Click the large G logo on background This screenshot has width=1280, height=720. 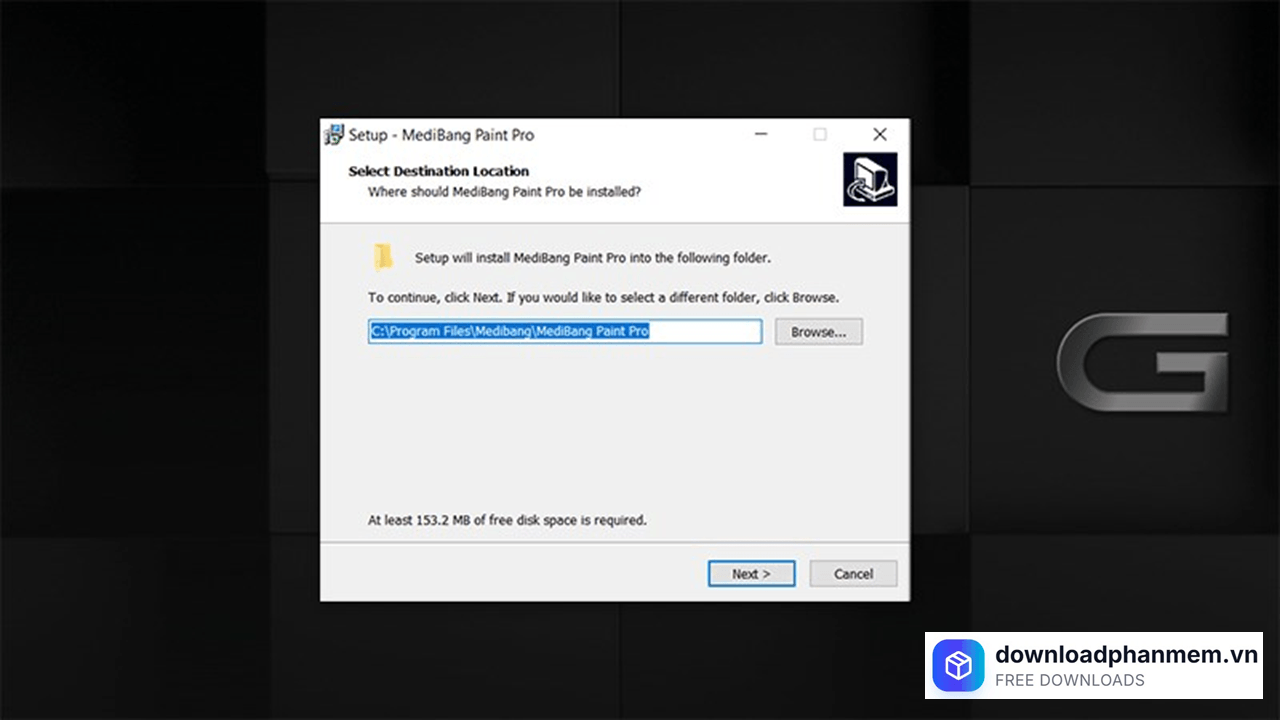tap(1142, 362)
